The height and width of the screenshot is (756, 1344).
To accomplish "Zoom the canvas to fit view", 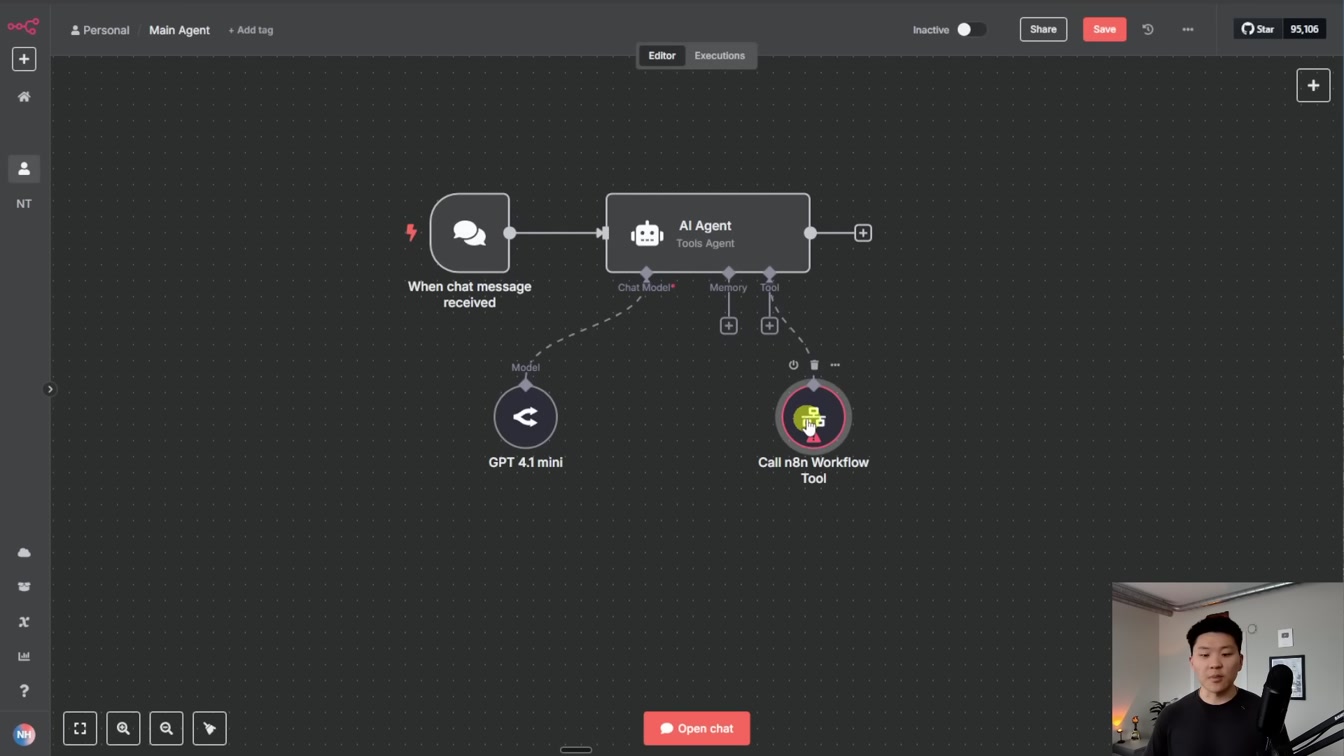I will (x=80, y=728).
